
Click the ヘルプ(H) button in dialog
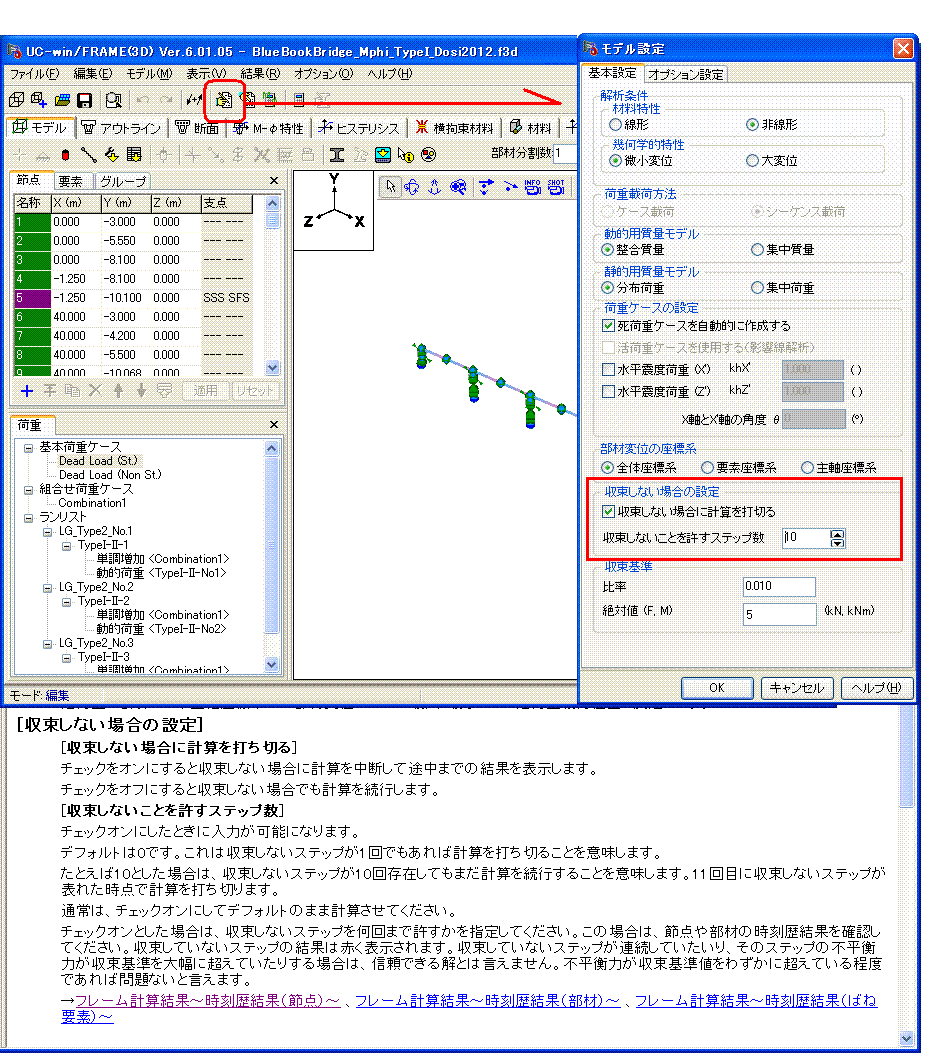(x=876, y=688)
